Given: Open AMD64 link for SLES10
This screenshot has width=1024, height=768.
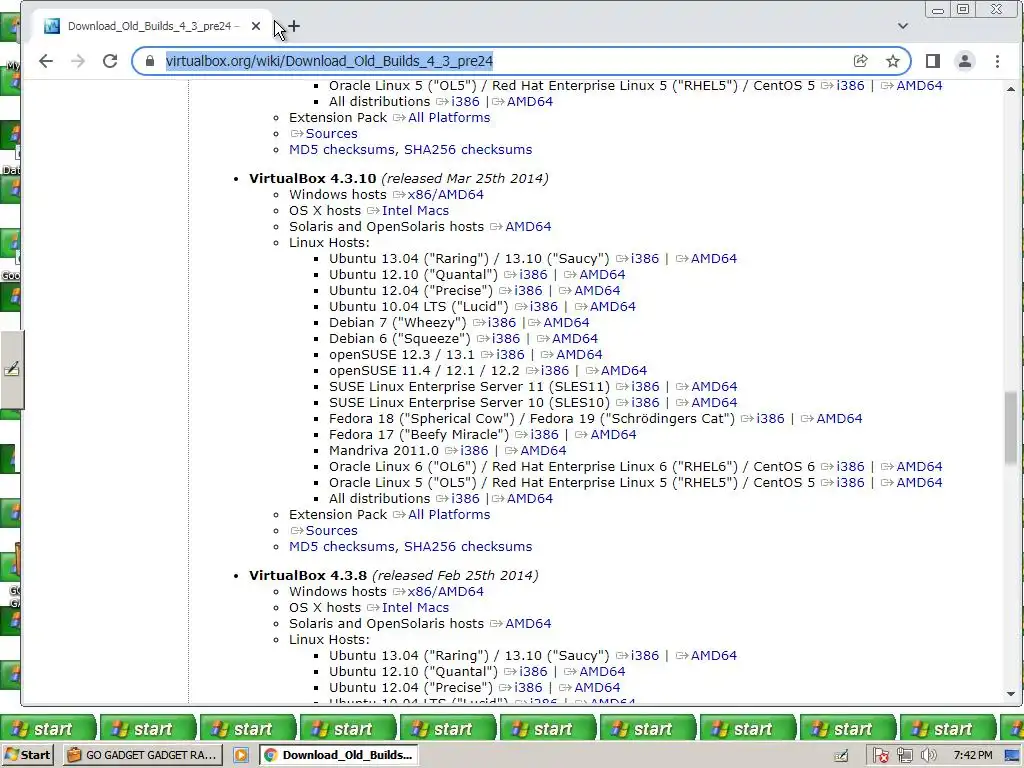Looking at the screenshot, I should coord(714,403).
